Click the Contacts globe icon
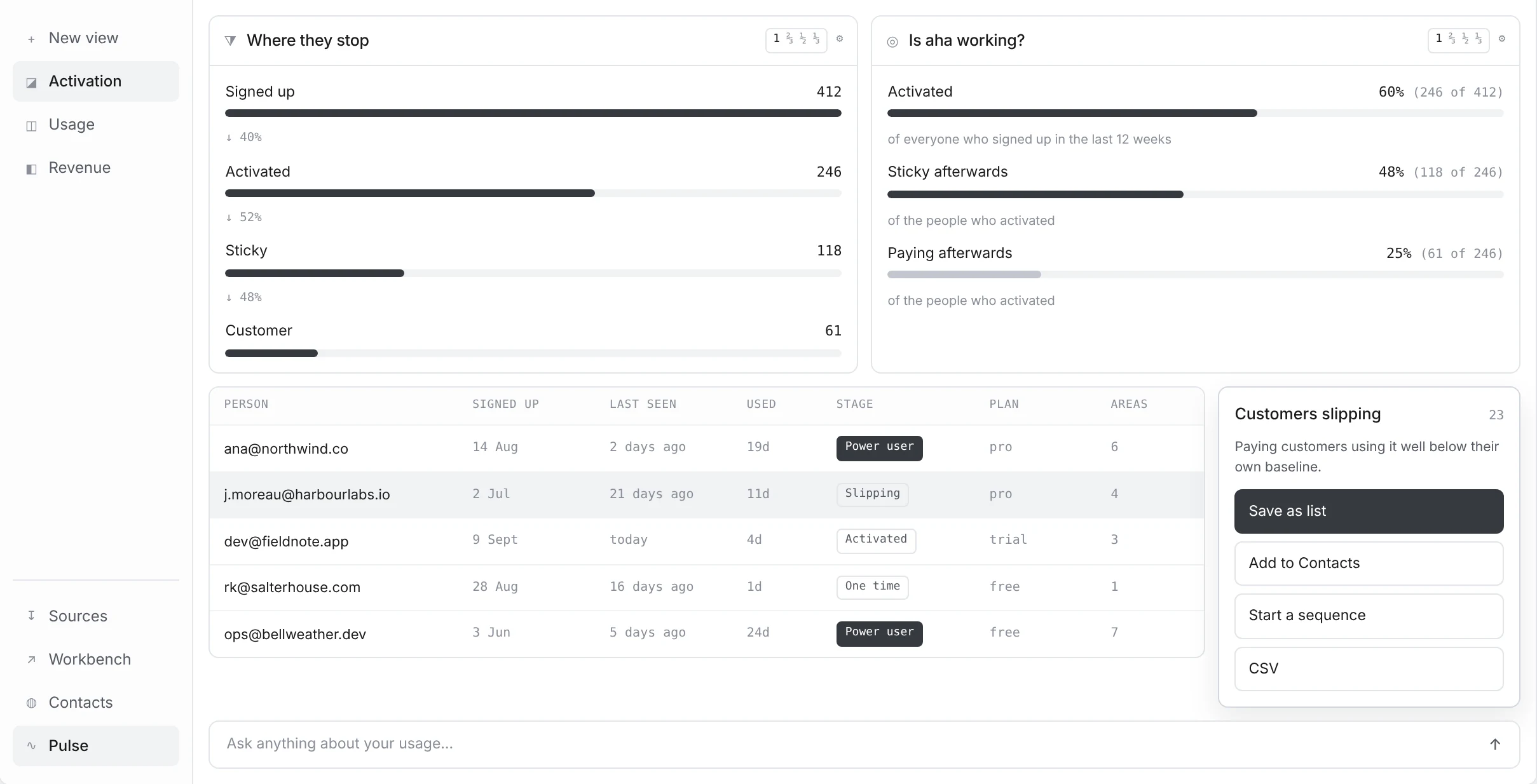The image size is (1537, 784). (31, 703)
